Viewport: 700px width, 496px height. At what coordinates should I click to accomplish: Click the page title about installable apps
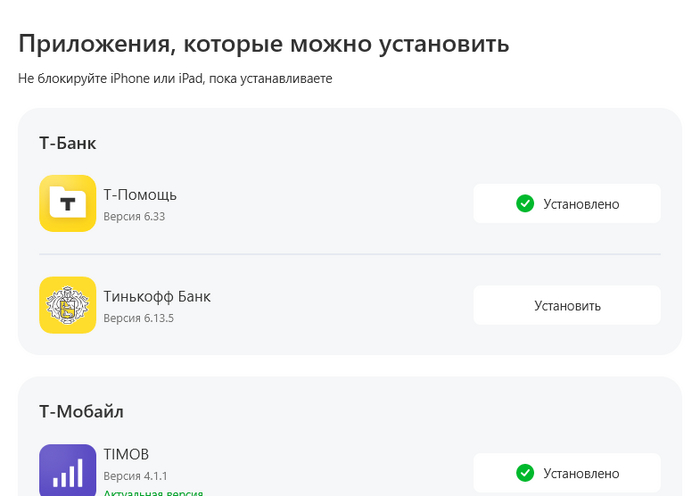[264, 44]
